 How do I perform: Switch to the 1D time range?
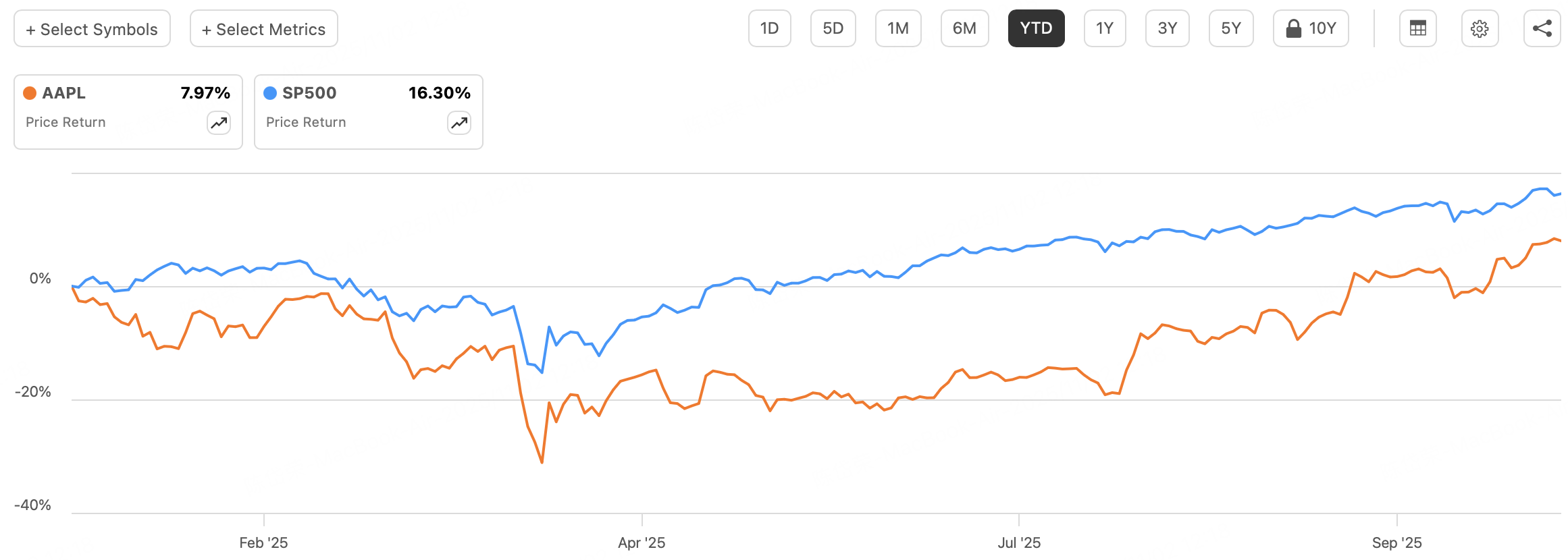(x=769, y=28)
